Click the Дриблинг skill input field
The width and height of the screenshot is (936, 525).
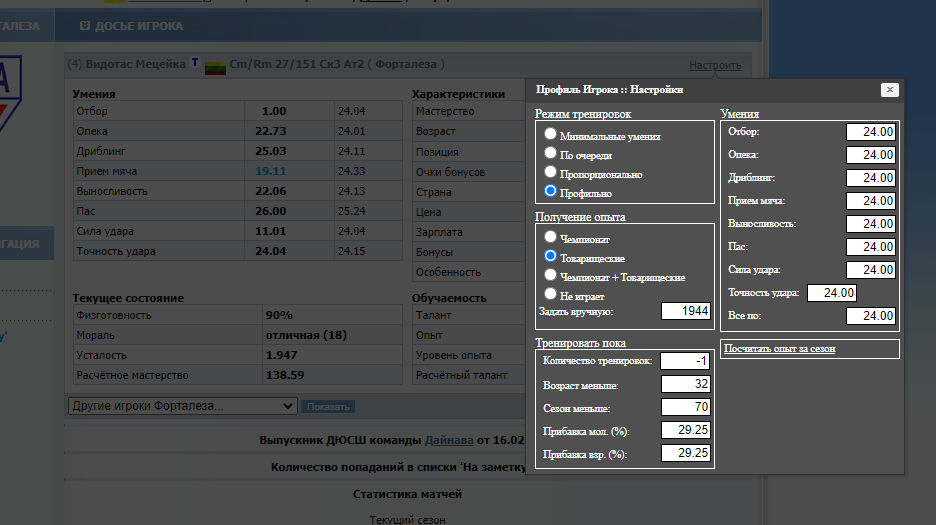pos(870,178)
